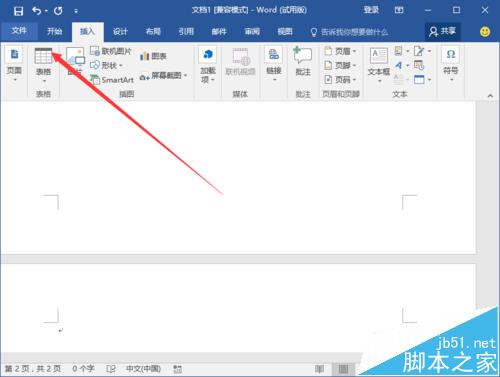
Task: Switch to the Design (设计) tab
Action: 120,32
